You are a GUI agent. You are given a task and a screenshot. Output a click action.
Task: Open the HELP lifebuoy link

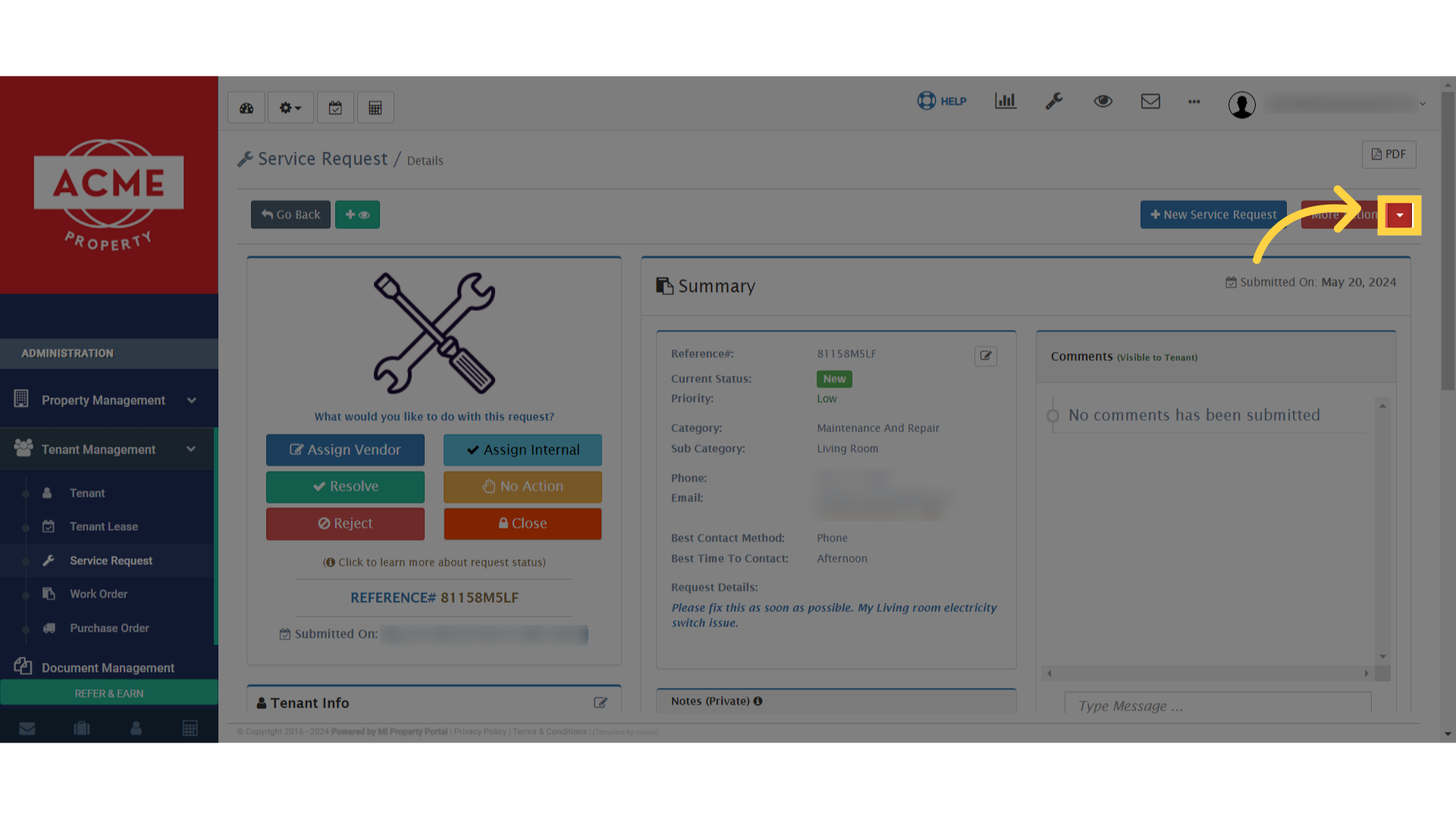click(x=942, y=101)
